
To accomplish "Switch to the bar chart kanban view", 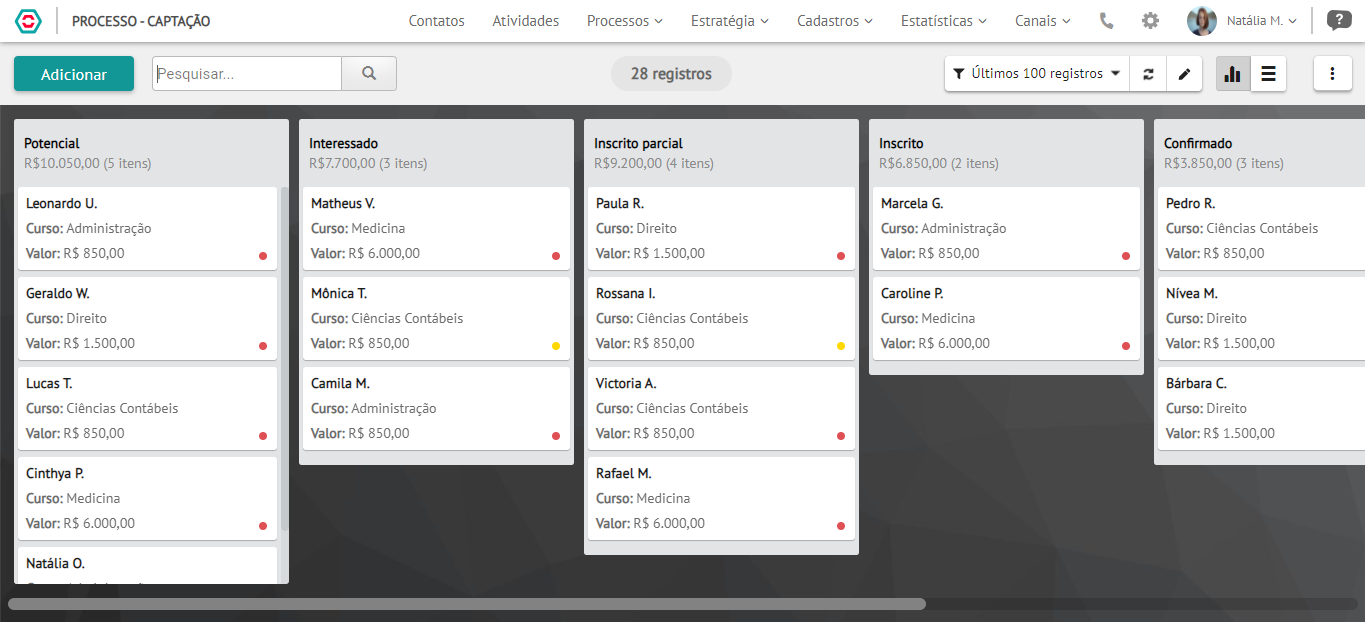I will point(1233,73).
